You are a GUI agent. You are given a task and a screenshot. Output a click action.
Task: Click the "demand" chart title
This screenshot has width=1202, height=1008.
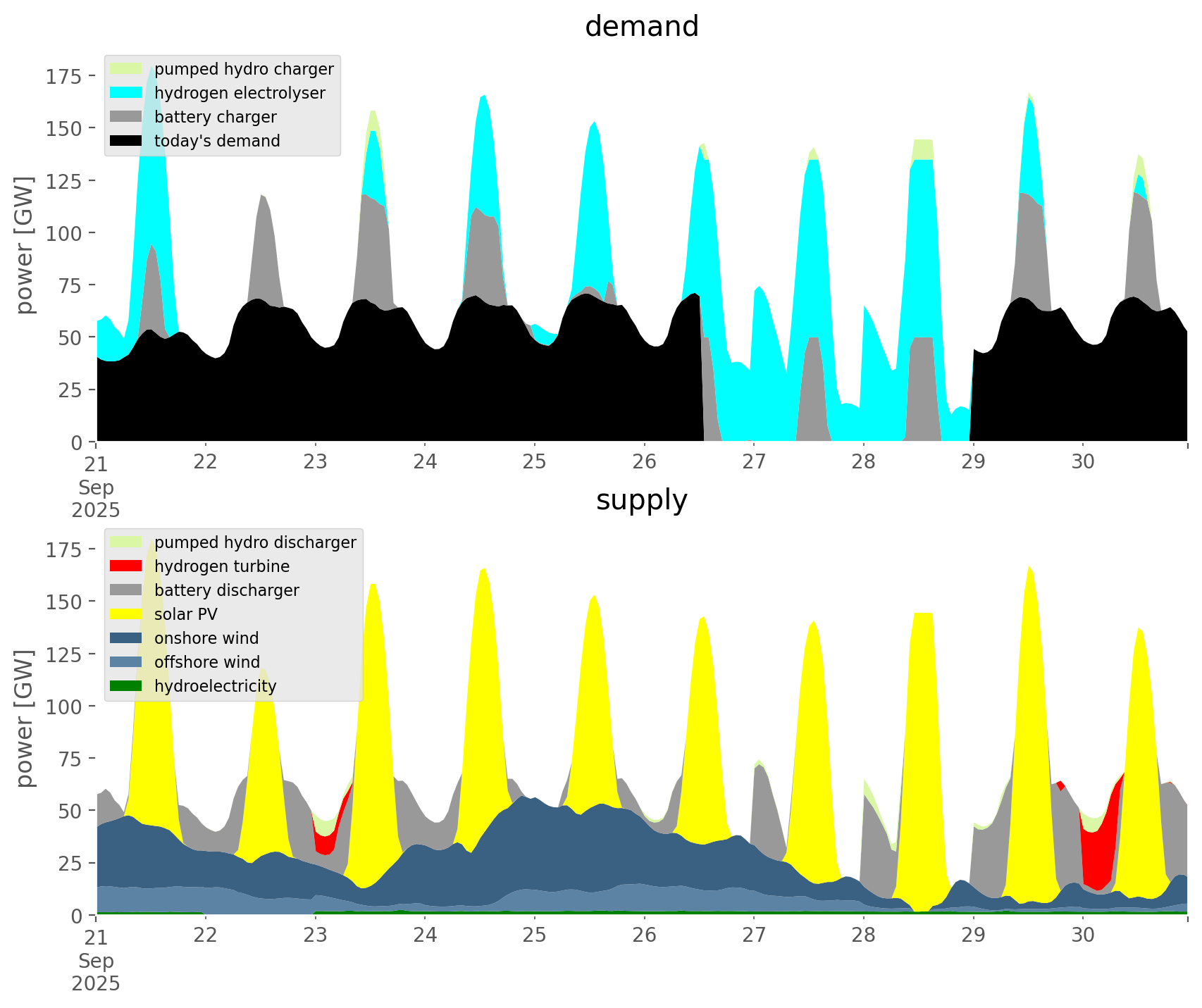point(641,27)
